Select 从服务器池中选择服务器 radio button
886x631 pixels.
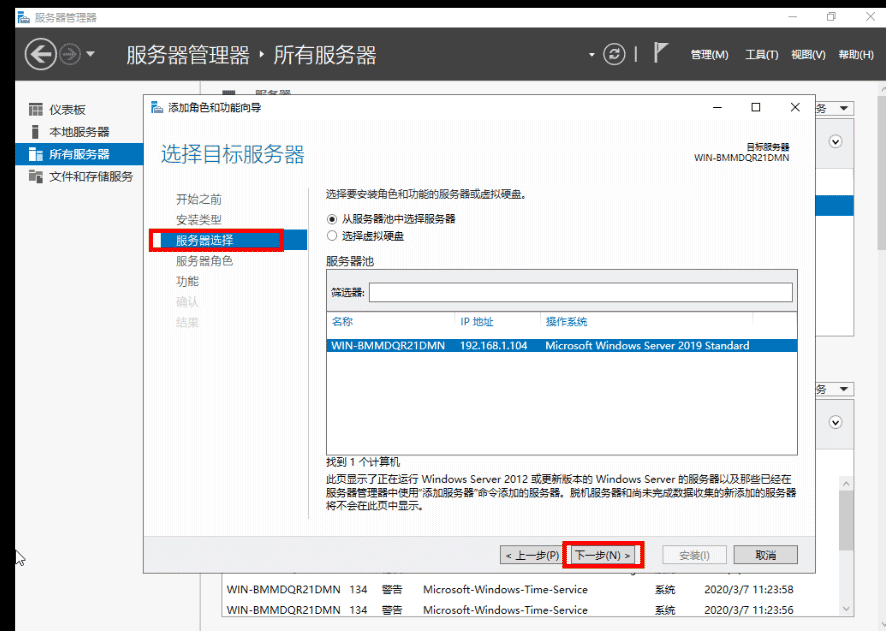[x=333, y=218]
